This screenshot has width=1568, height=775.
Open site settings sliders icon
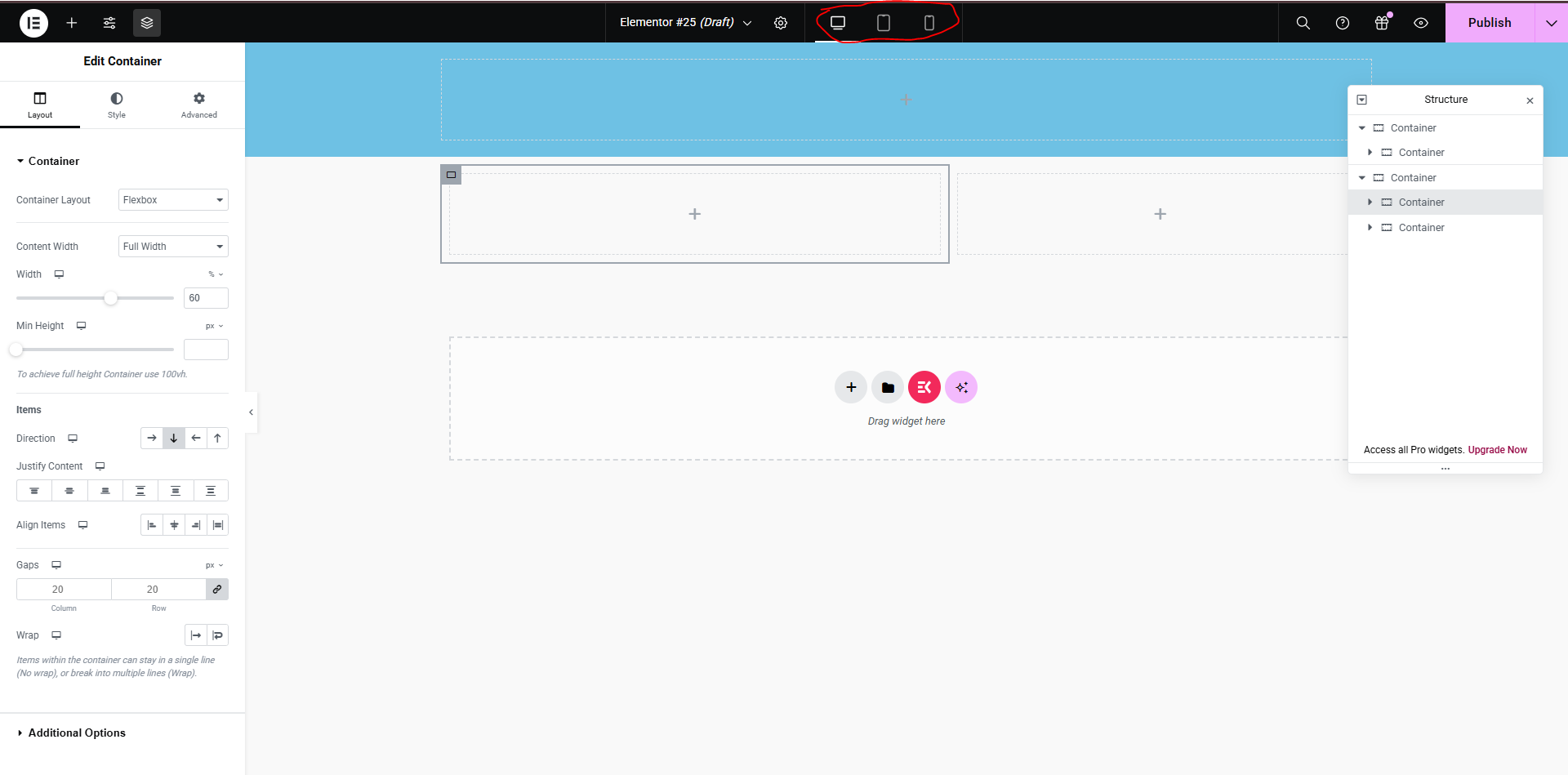(x=109, y=23)
